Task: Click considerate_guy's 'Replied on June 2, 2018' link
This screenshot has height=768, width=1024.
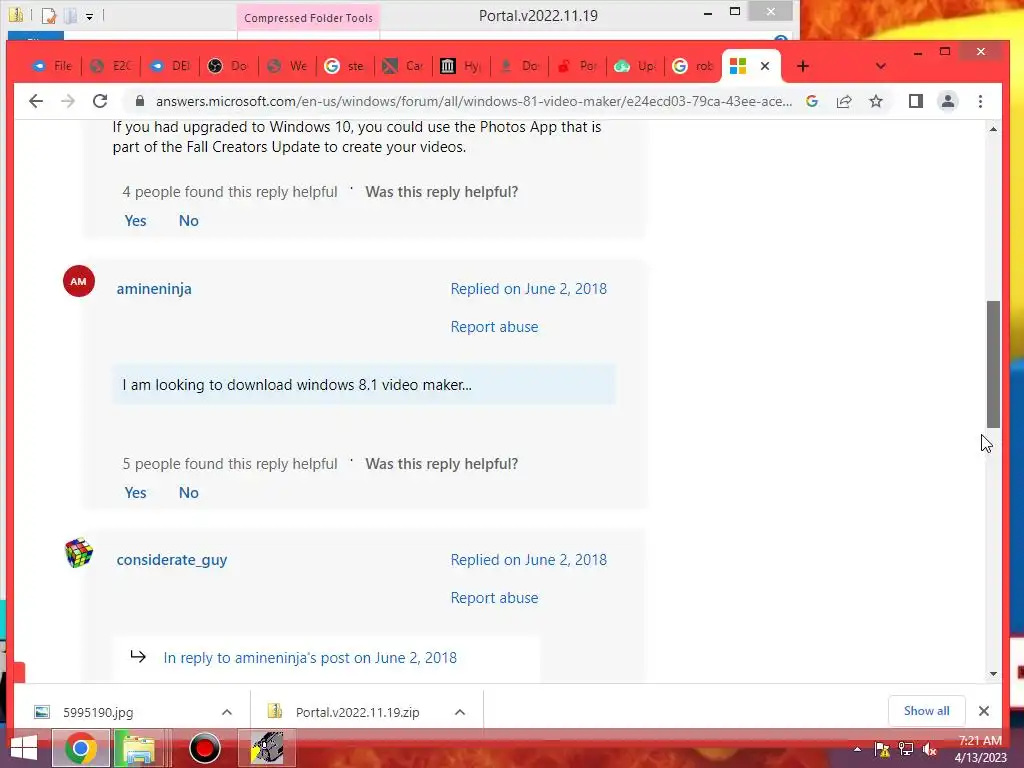Action: 528,560
